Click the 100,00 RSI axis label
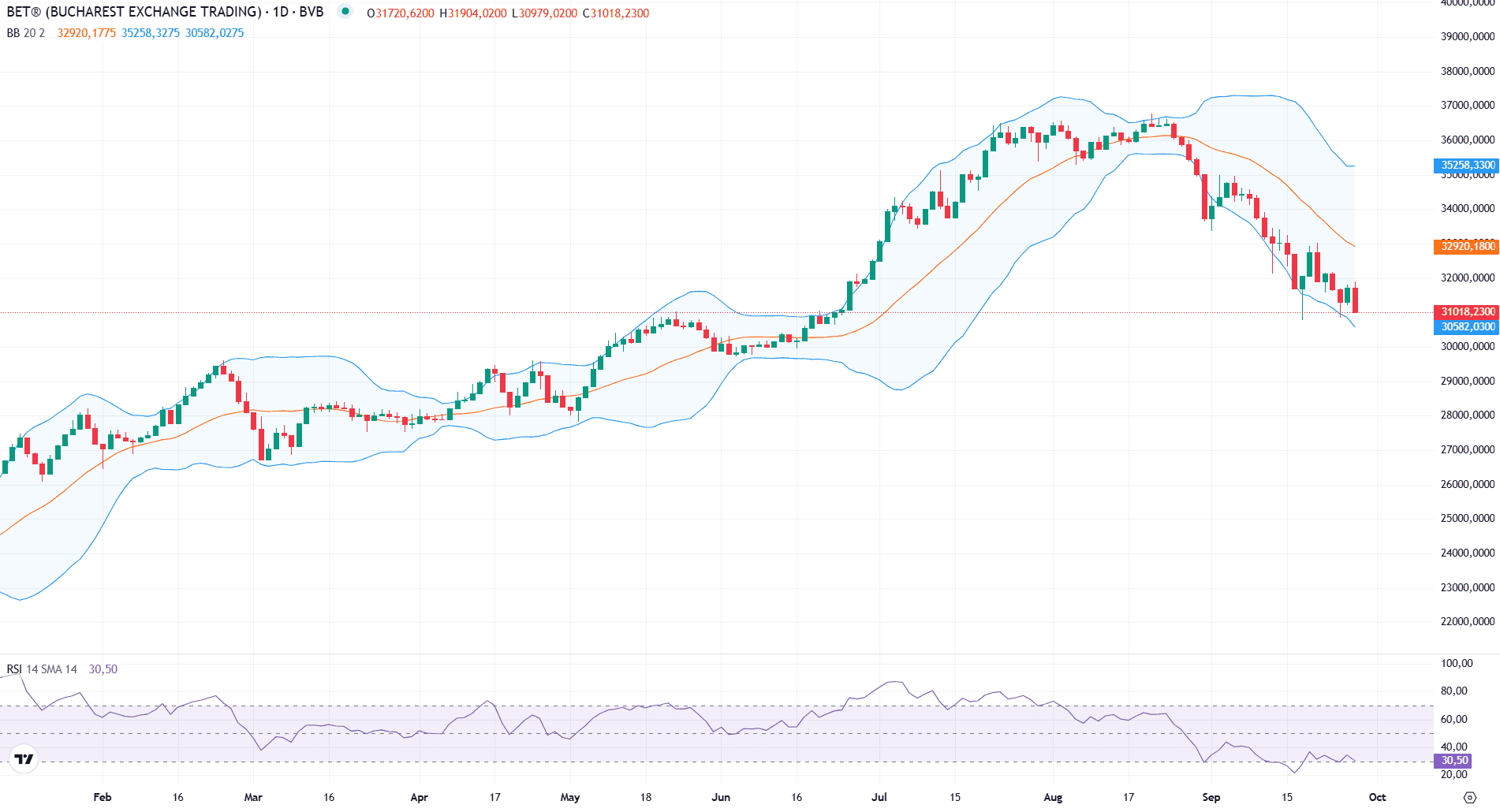1500x812 pixels. (1457, 664)
